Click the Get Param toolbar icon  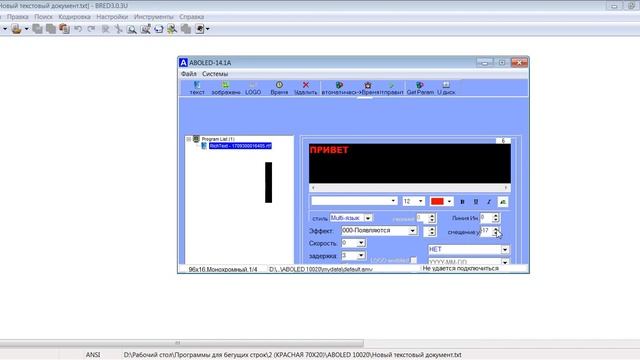point(420,88)
